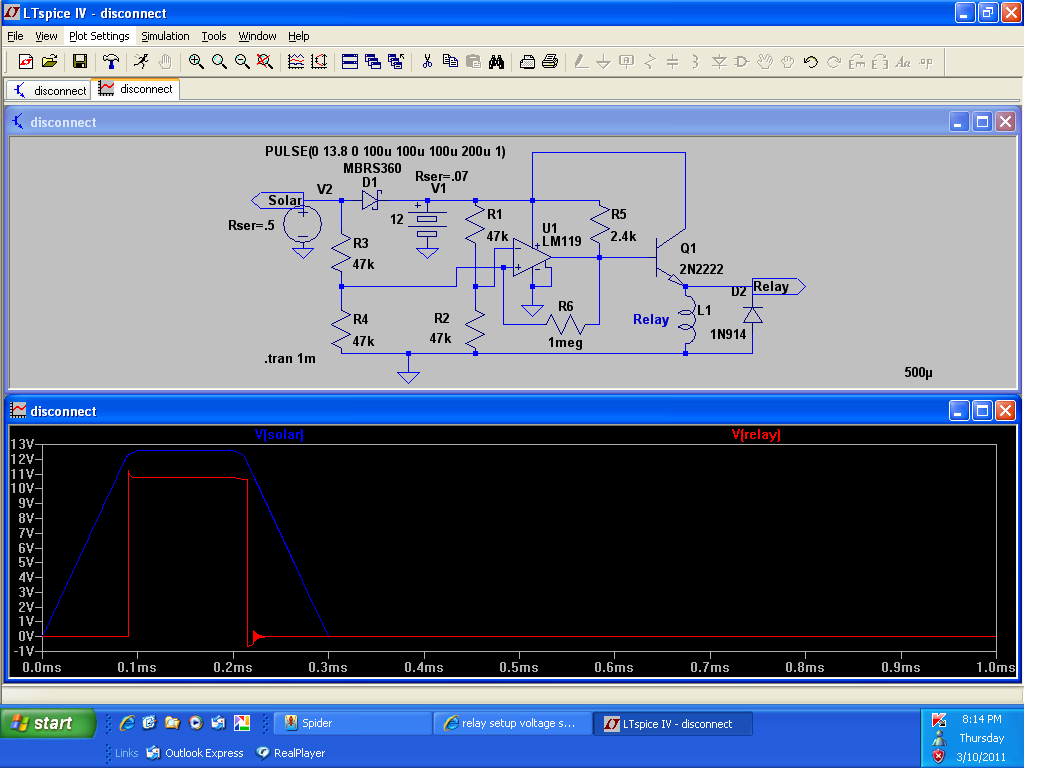Click the Redo arrow icon
Viewport: 1042px width, 770px height.
[834, 62]
